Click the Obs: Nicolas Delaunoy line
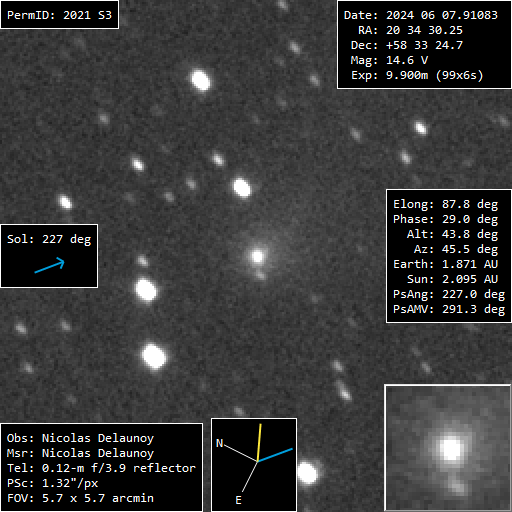Image resolution: width=512 pixels, height=512 pixels. [x=80, y=438]
